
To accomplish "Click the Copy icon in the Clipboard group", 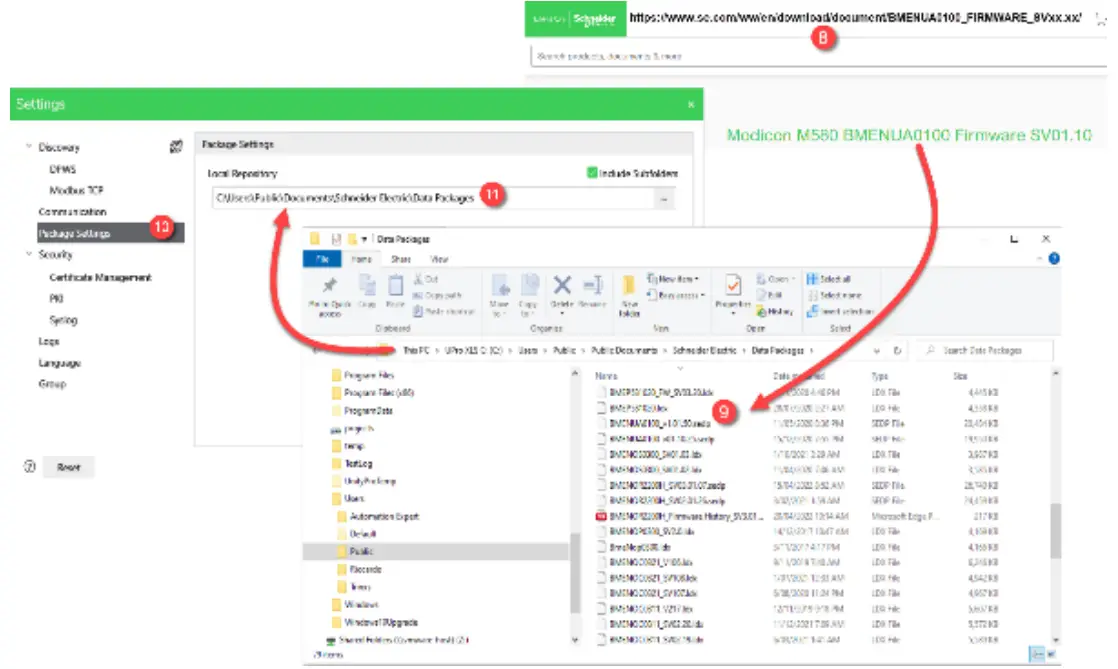I will pos(367,291).
